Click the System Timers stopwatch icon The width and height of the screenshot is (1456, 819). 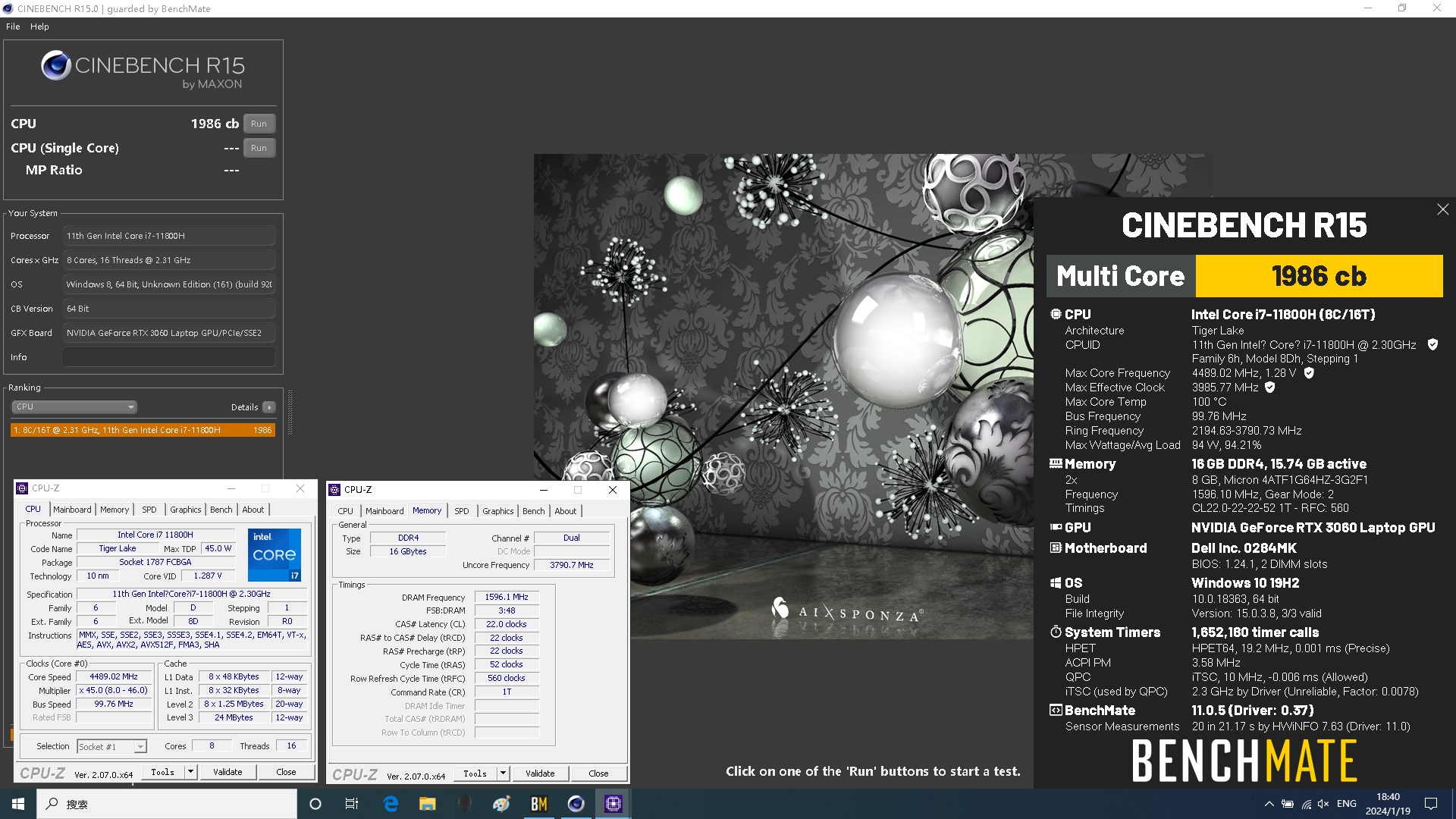tap(1055, 632)
